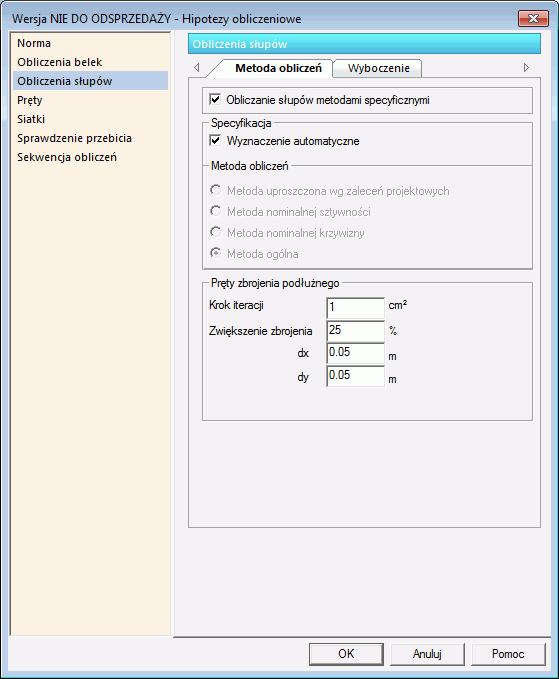Switch to Metoda obliczeń tab
559x679 pixels.
coord(278,68)
